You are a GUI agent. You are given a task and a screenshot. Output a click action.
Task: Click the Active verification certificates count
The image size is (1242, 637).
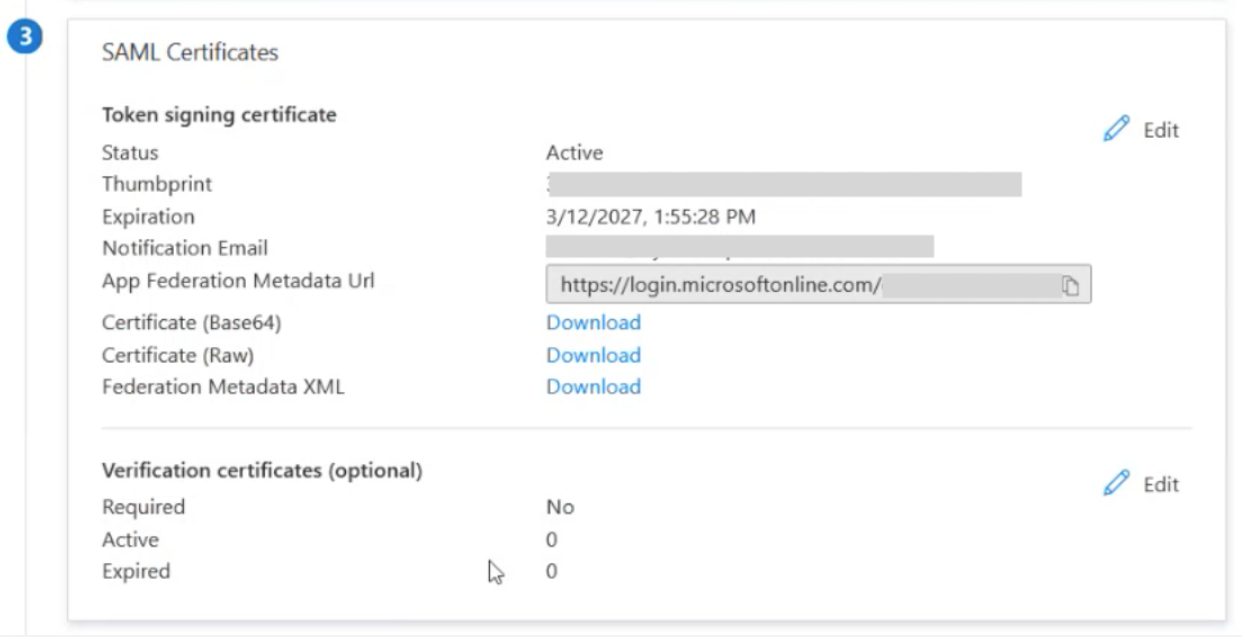pos(552,540)
